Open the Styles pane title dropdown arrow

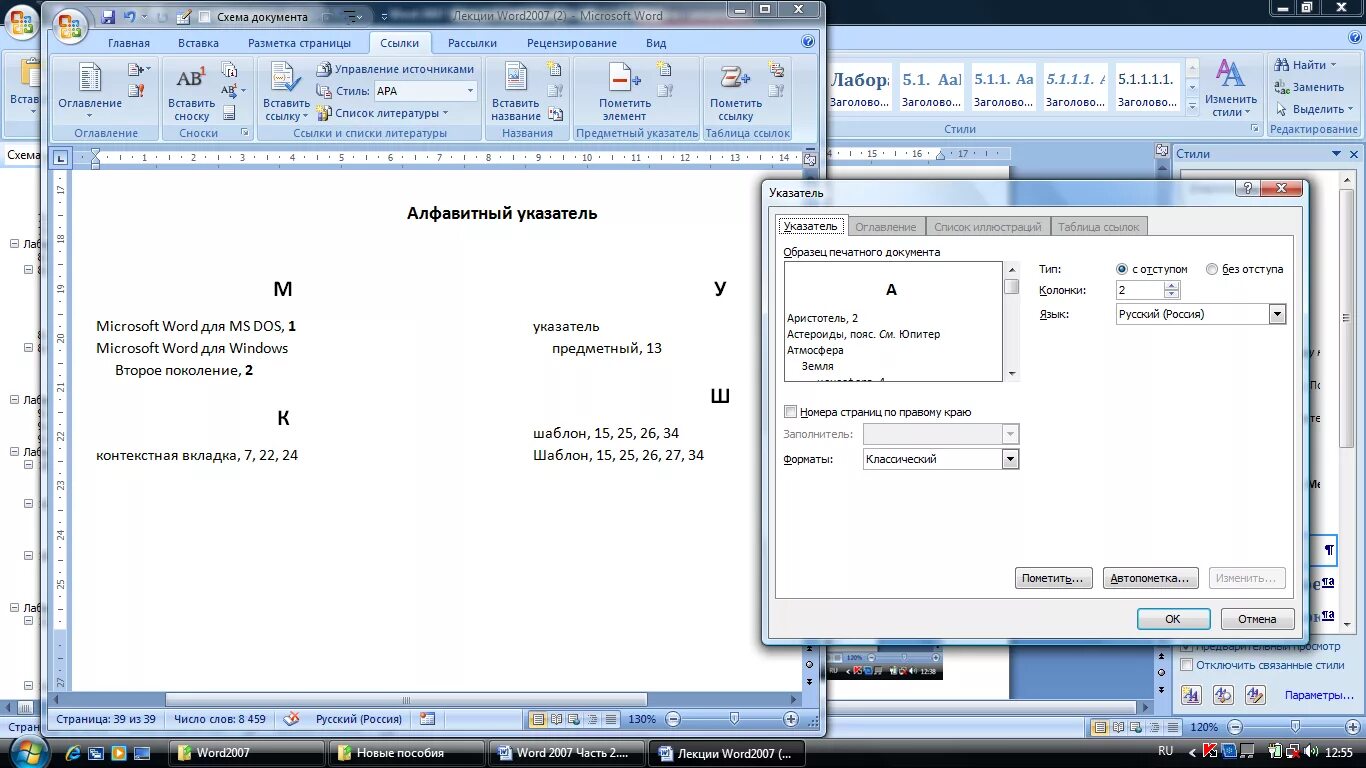point(1336,154)
